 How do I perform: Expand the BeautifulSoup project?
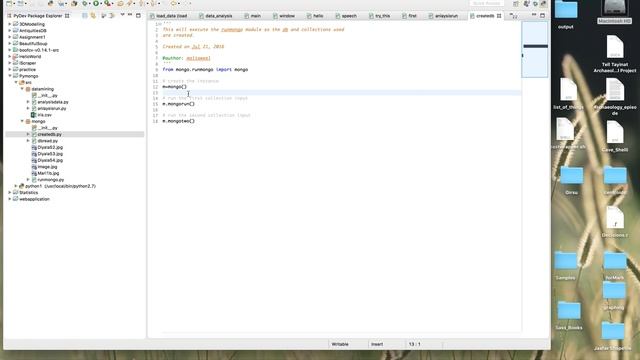(10, 44)
